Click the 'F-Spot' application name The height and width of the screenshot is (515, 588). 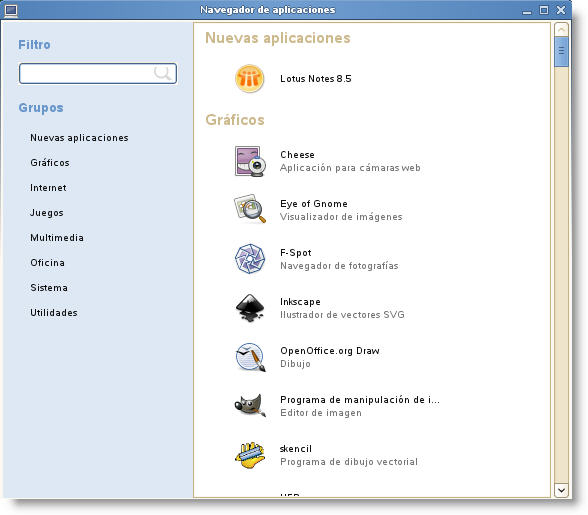pos(296,253)
